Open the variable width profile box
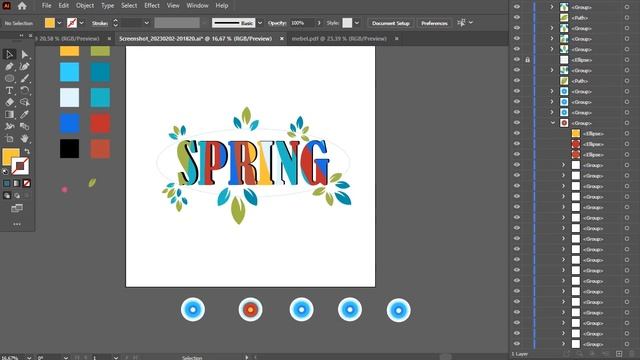640x360 pixels. 177,23
